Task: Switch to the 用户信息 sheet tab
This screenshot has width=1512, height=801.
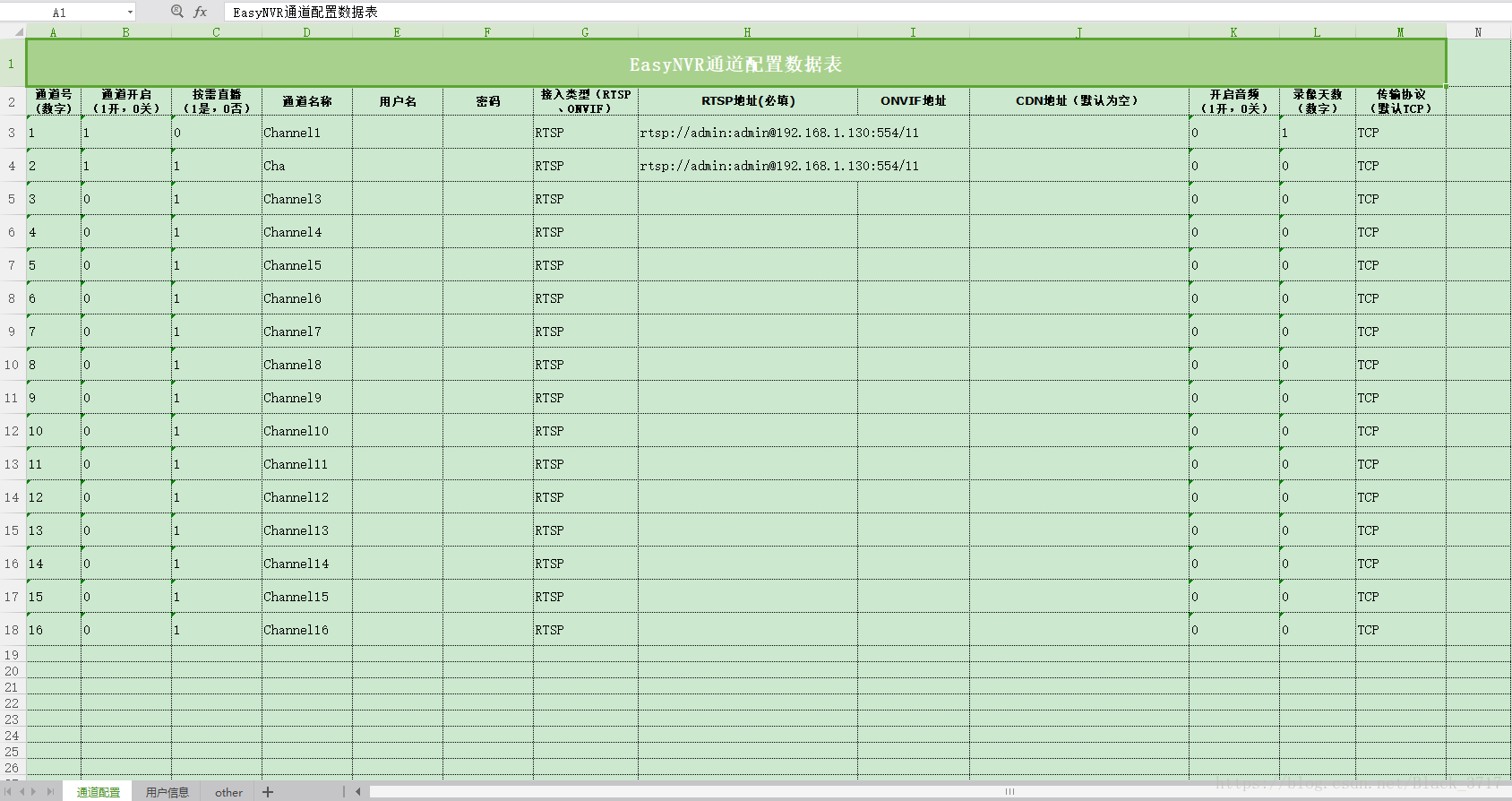Action: (x=167, y=792)
